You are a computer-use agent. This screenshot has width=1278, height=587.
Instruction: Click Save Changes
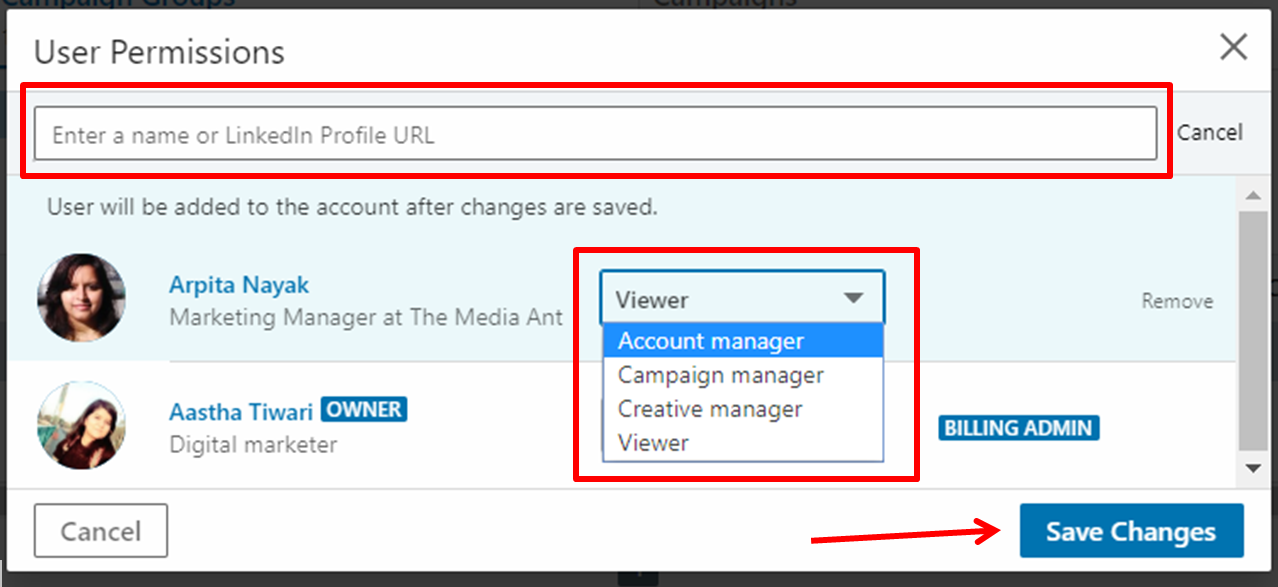(x=1131, y=531)
